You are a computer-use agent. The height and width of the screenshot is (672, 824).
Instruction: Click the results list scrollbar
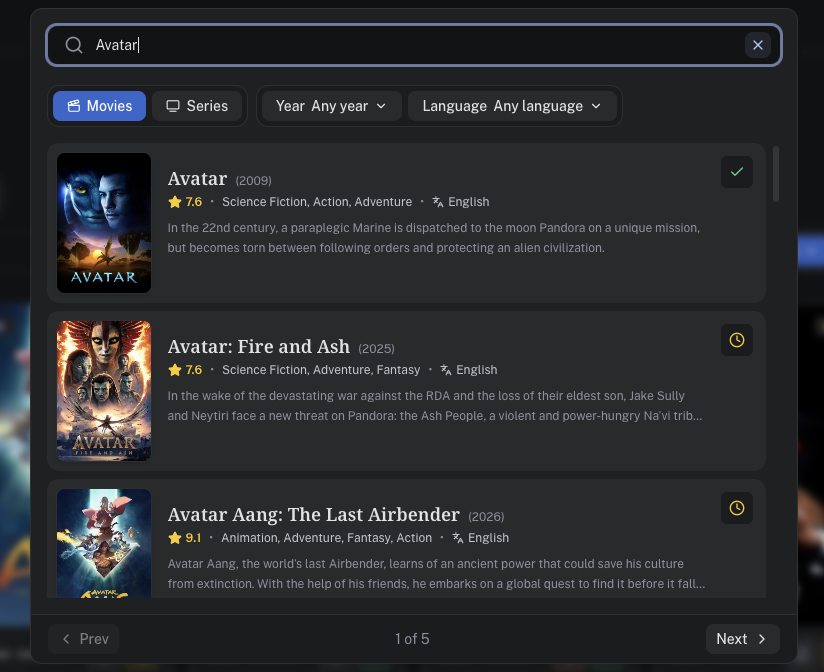click(776, 174)
